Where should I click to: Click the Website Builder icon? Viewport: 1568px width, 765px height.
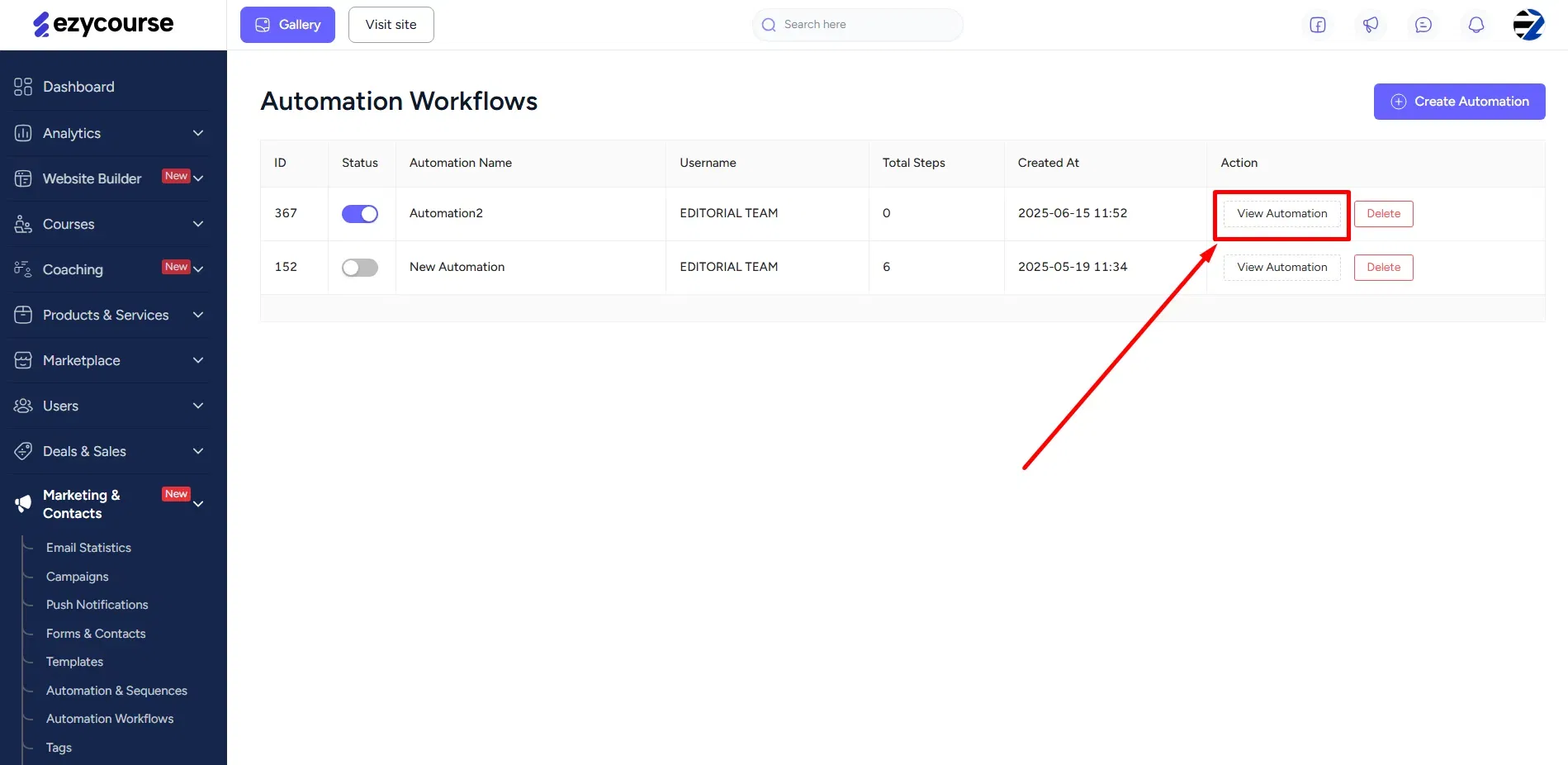23,178
